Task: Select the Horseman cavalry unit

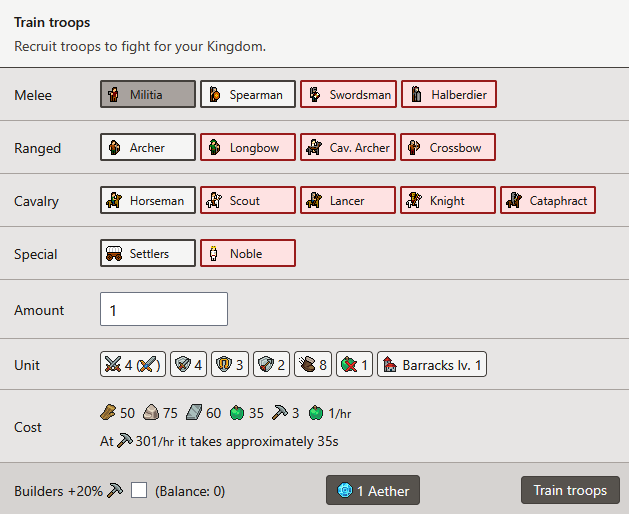Action: (x=148, y=200)
